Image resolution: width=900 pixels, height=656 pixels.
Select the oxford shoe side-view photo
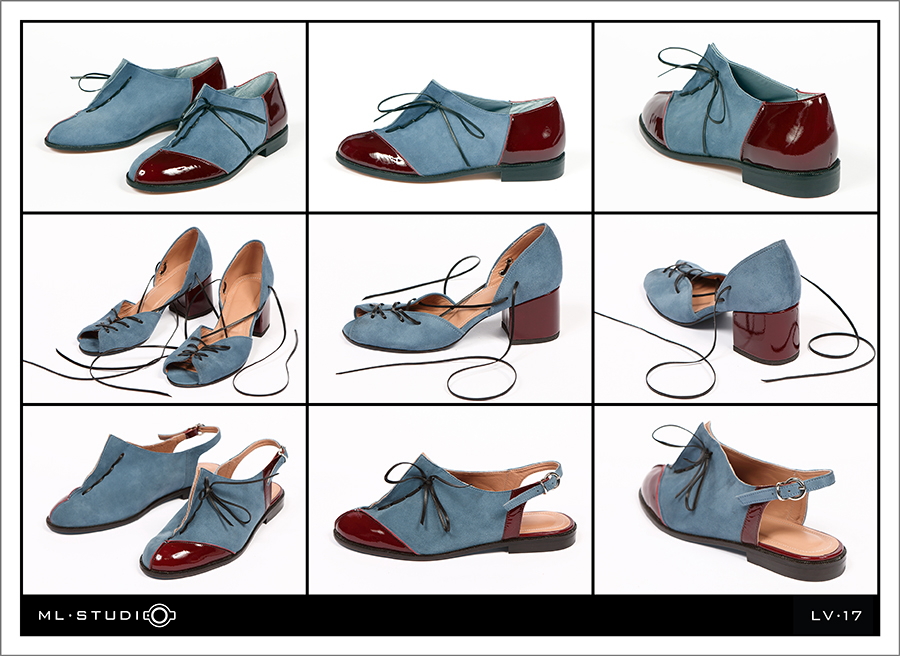tap(450, 117)
